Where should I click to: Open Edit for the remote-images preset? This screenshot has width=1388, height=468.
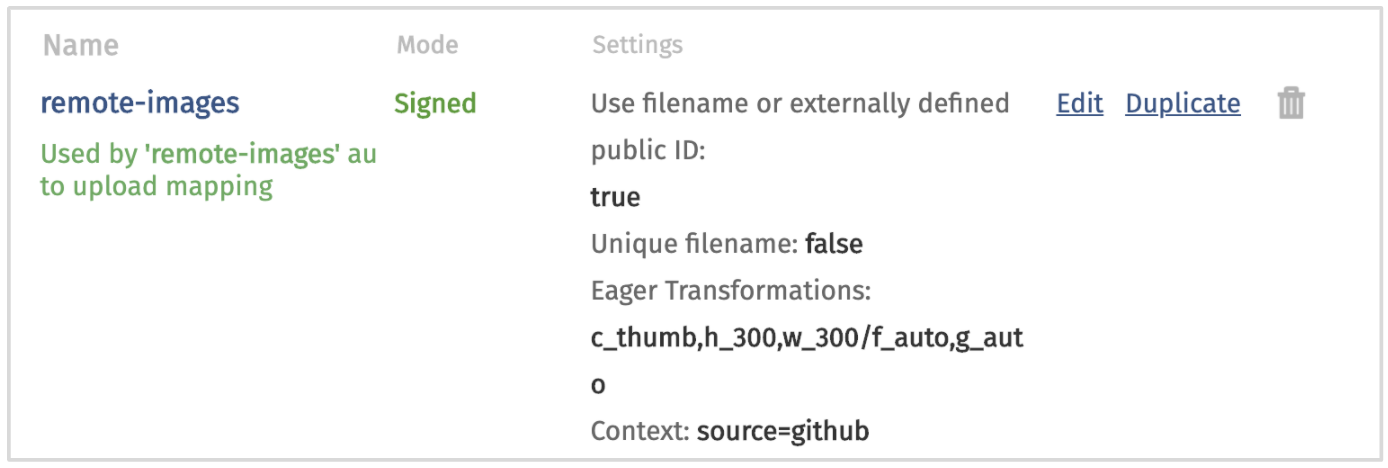pos(1079,103)
